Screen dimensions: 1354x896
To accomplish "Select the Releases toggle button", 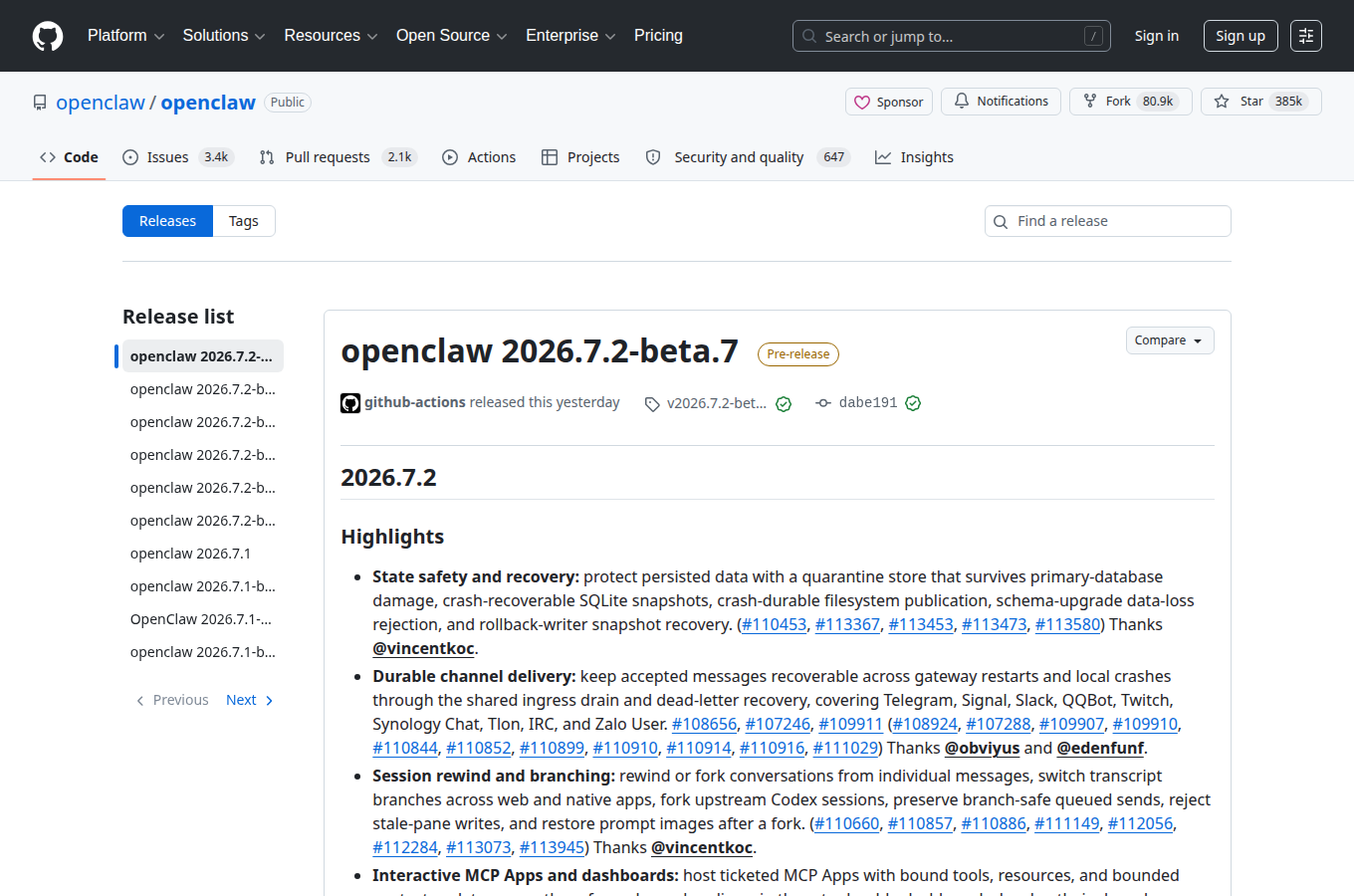I will point(167,221).
